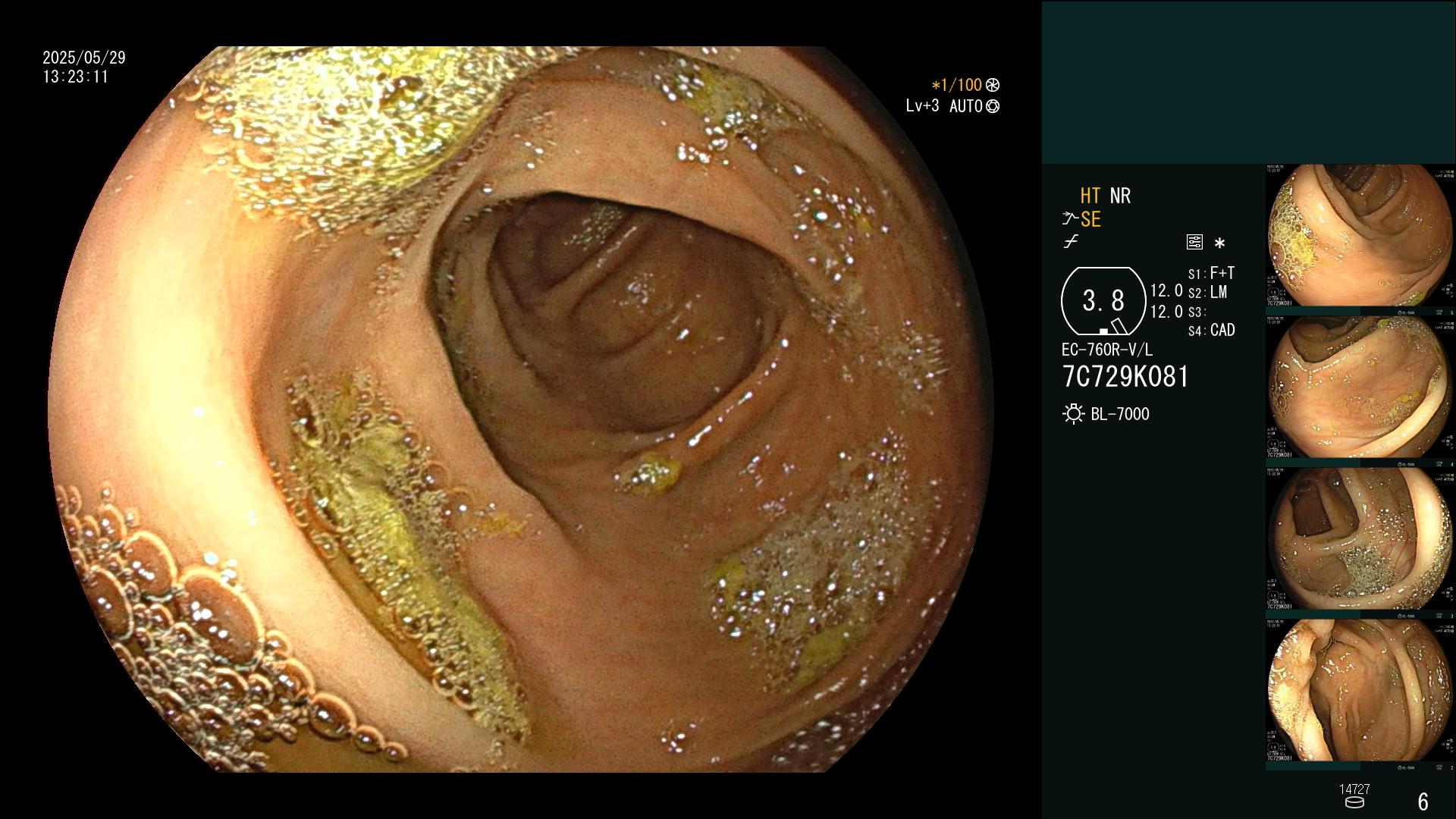Click the scope model EC-760R-V/L
Screen dimensions: 1456x819
1107,350
